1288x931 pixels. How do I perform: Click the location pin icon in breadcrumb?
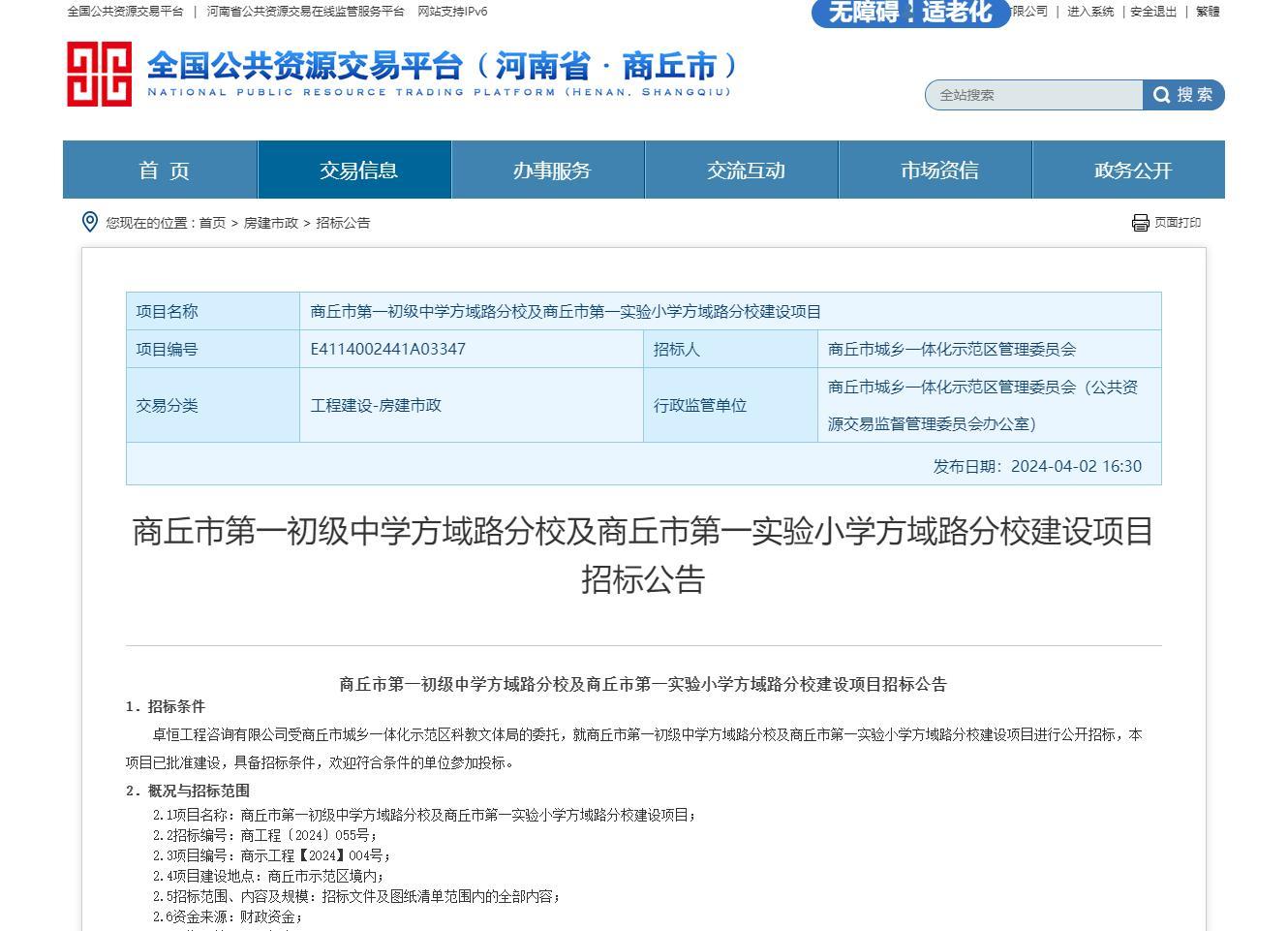tap(90, 222)
